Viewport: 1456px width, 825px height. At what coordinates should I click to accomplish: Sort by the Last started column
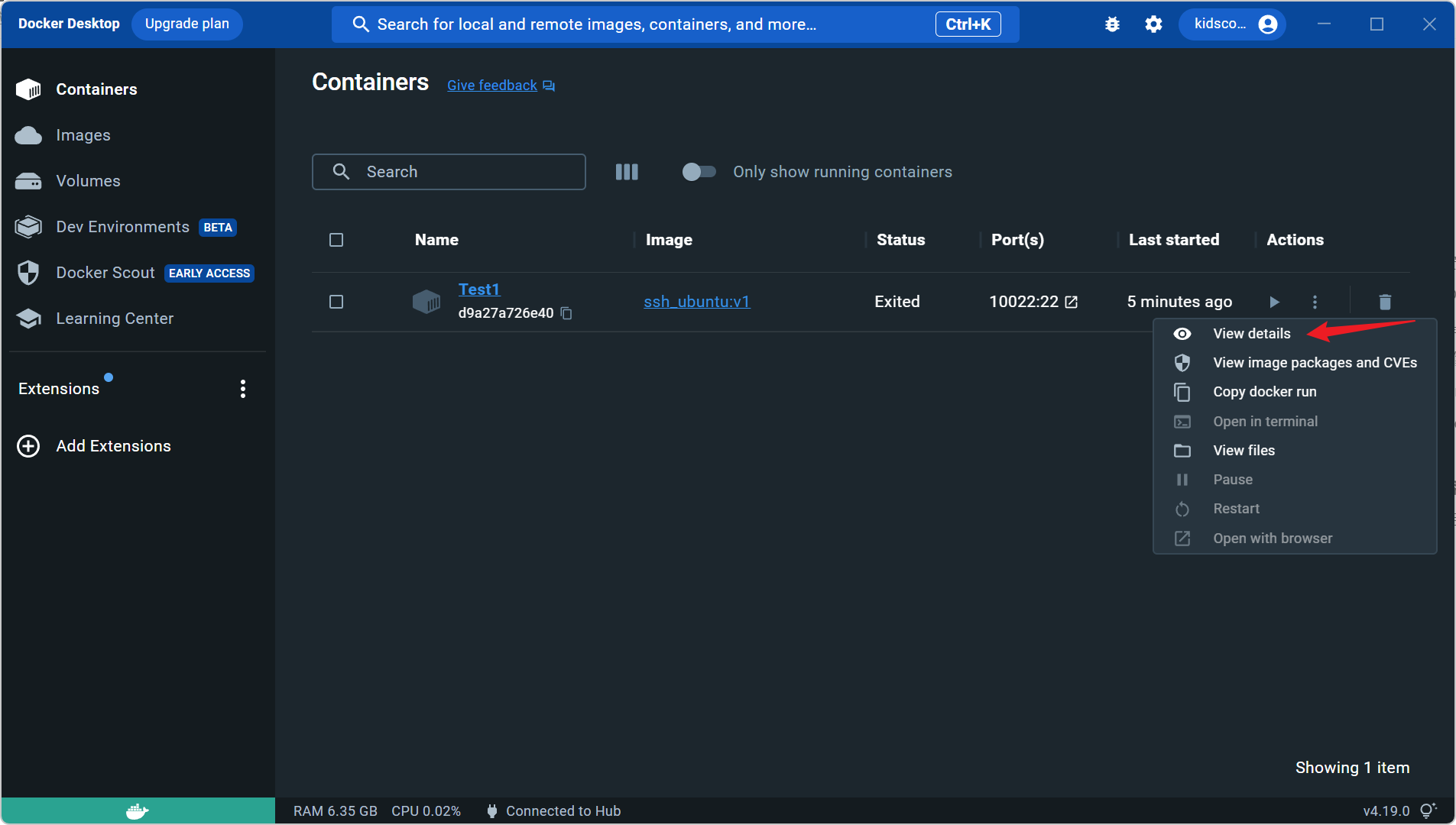[1174, 240]
